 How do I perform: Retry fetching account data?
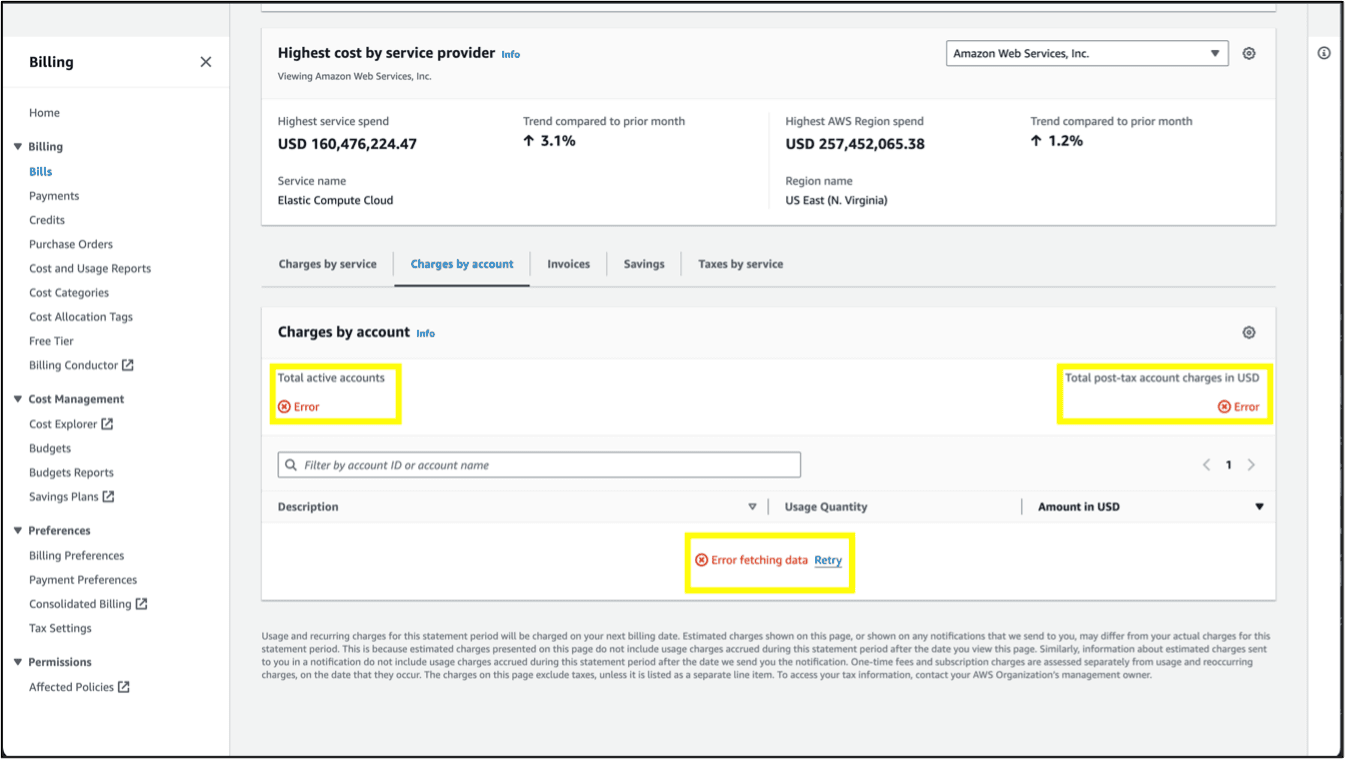[828, 560]
